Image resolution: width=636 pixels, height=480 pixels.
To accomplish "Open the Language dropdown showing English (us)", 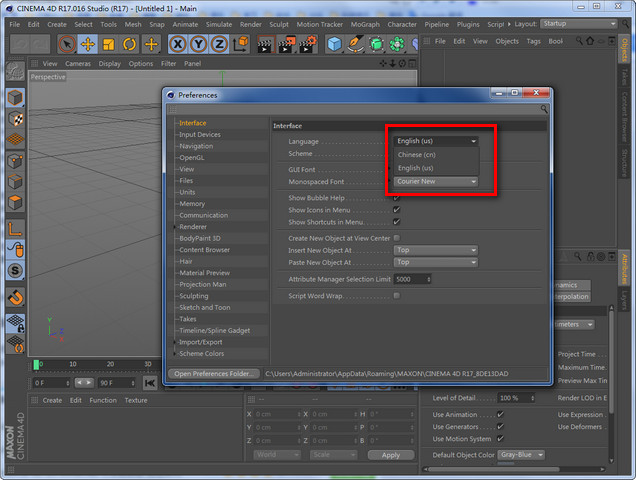I will [x=436, y=141].
